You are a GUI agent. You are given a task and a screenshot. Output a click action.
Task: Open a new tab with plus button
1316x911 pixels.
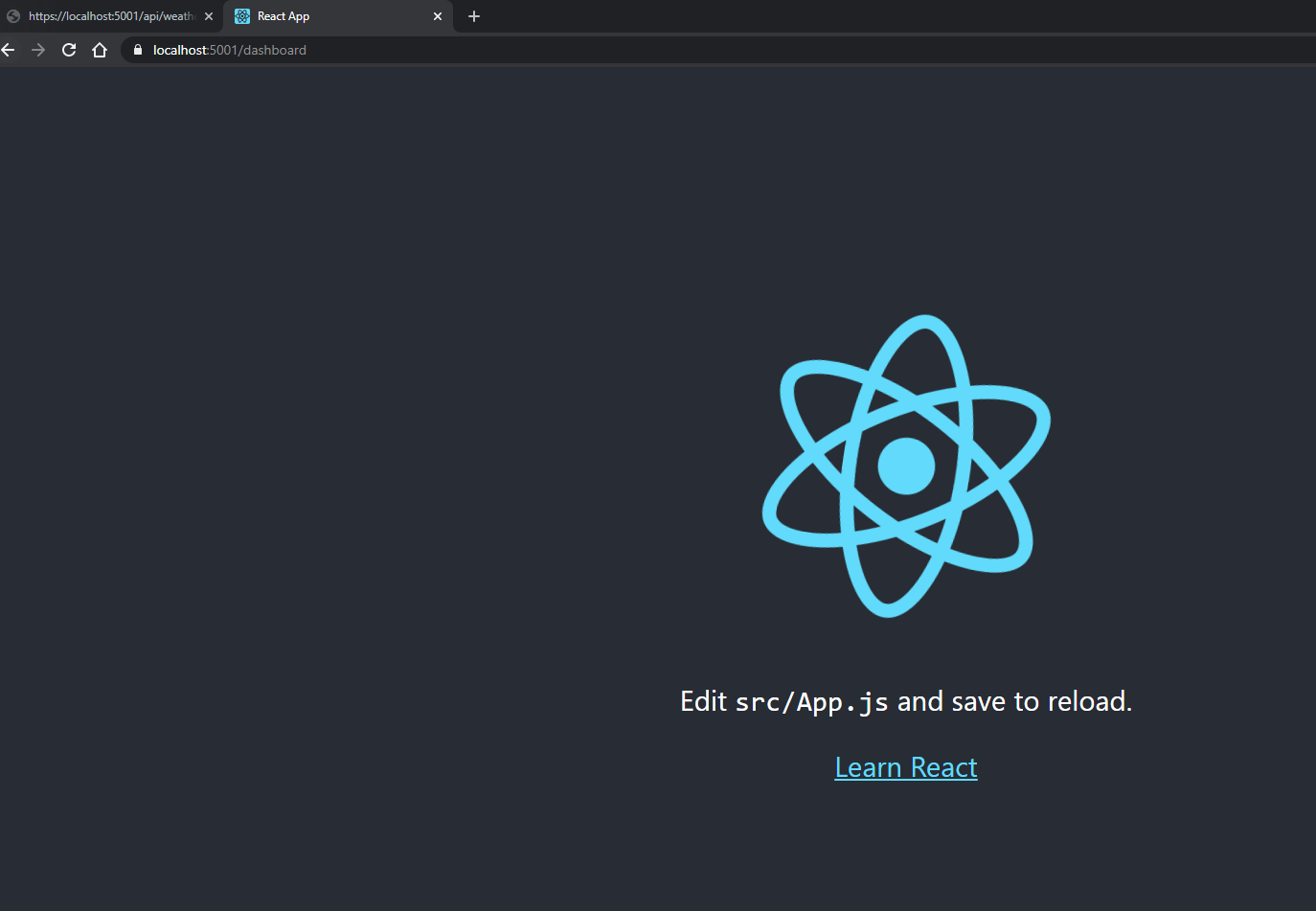474,16
